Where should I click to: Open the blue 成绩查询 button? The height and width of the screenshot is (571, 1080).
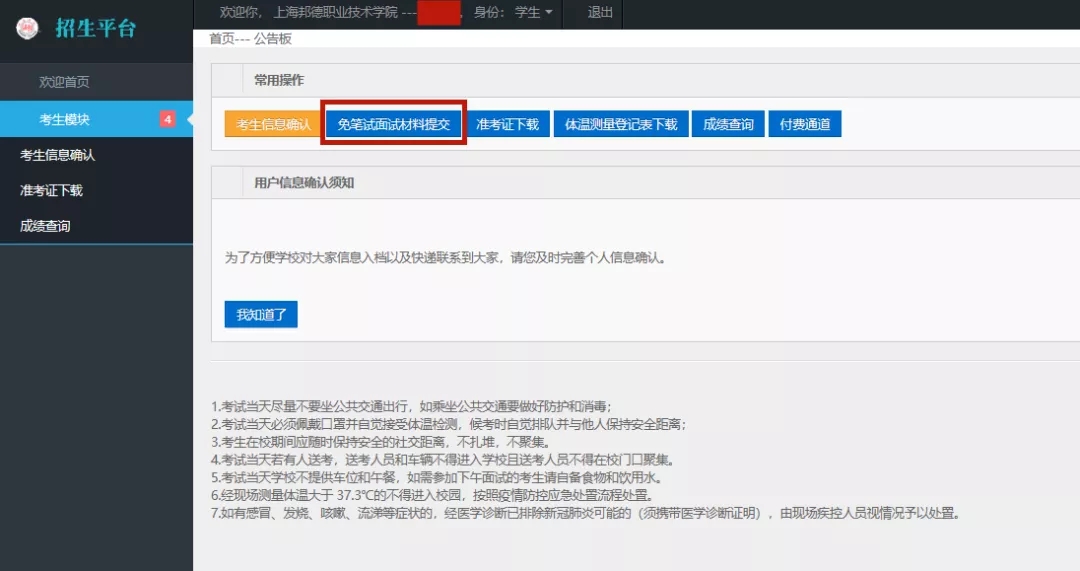(727, 125)
